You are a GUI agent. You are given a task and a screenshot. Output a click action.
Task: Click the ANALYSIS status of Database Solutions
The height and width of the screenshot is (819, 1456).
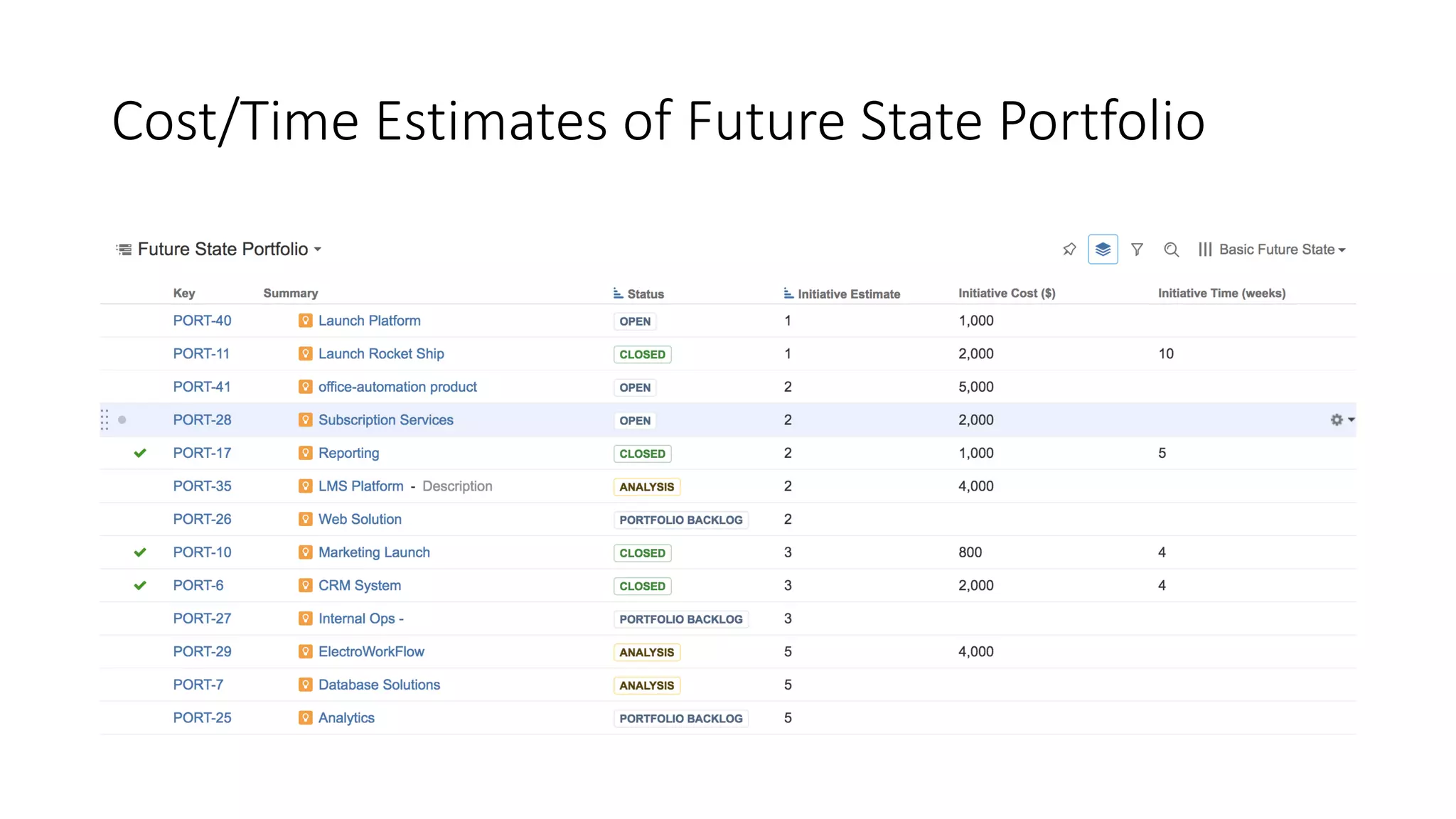[646, 685]
